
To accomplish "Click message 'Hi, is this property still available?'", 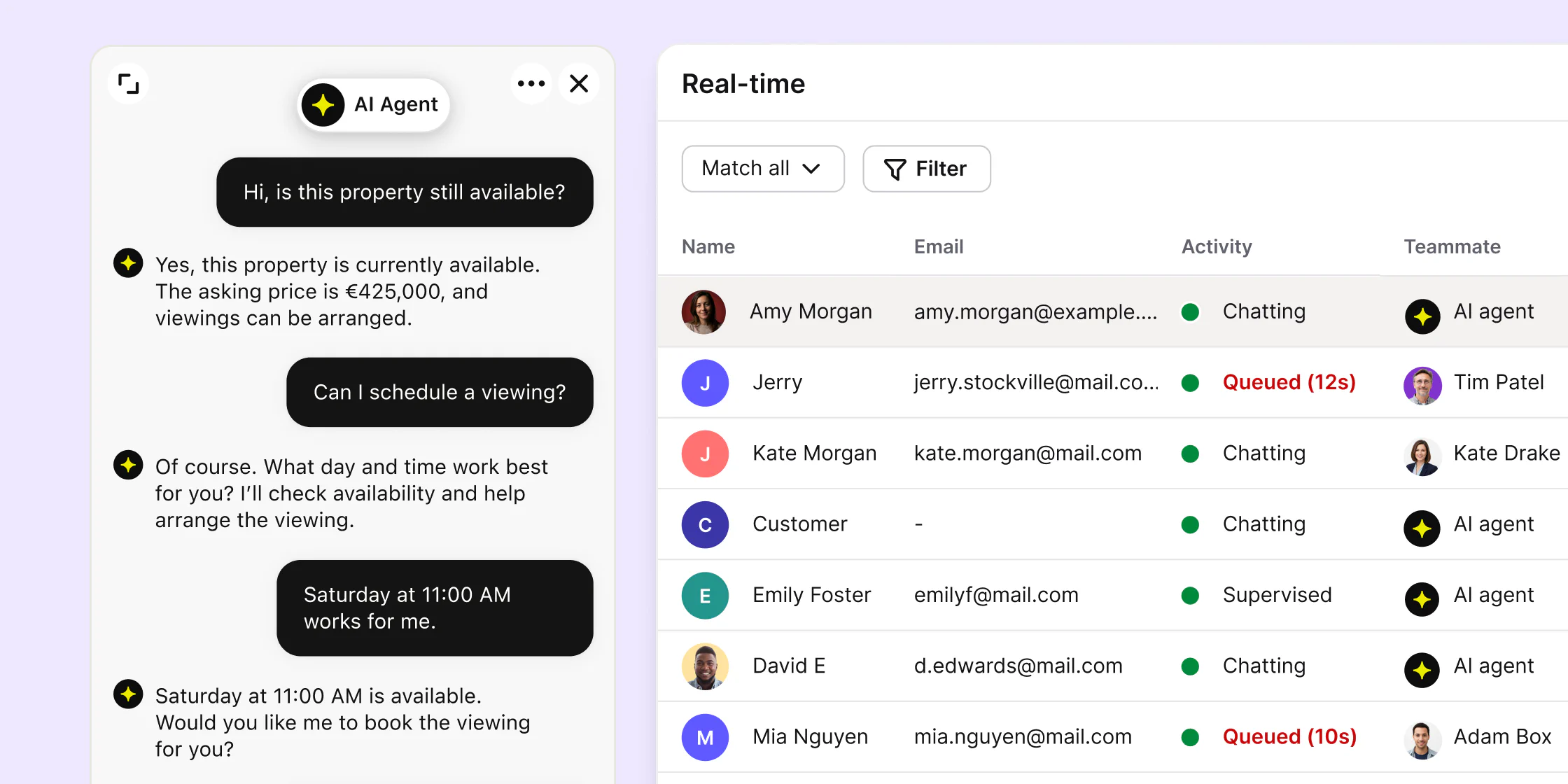I will tap(405, 192).
